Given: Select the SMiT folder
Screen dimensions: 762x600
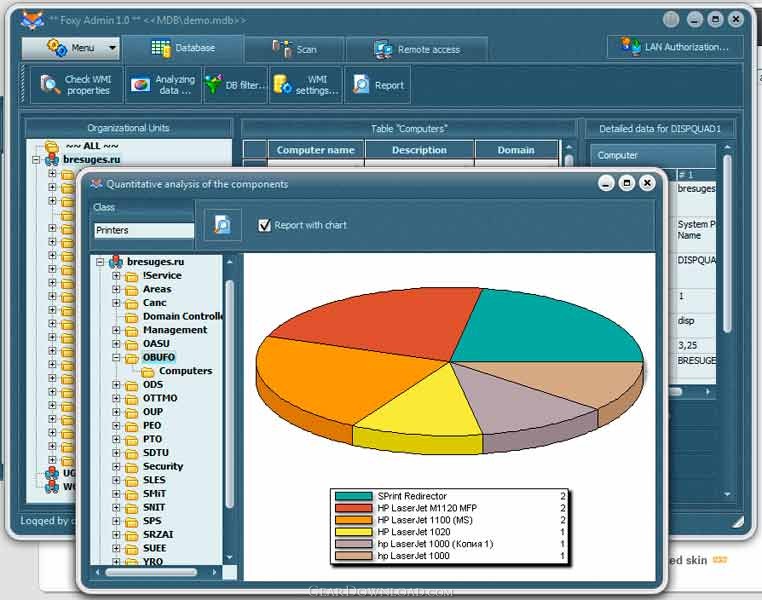Looking at the screenshot, I should tap(154, 494).
